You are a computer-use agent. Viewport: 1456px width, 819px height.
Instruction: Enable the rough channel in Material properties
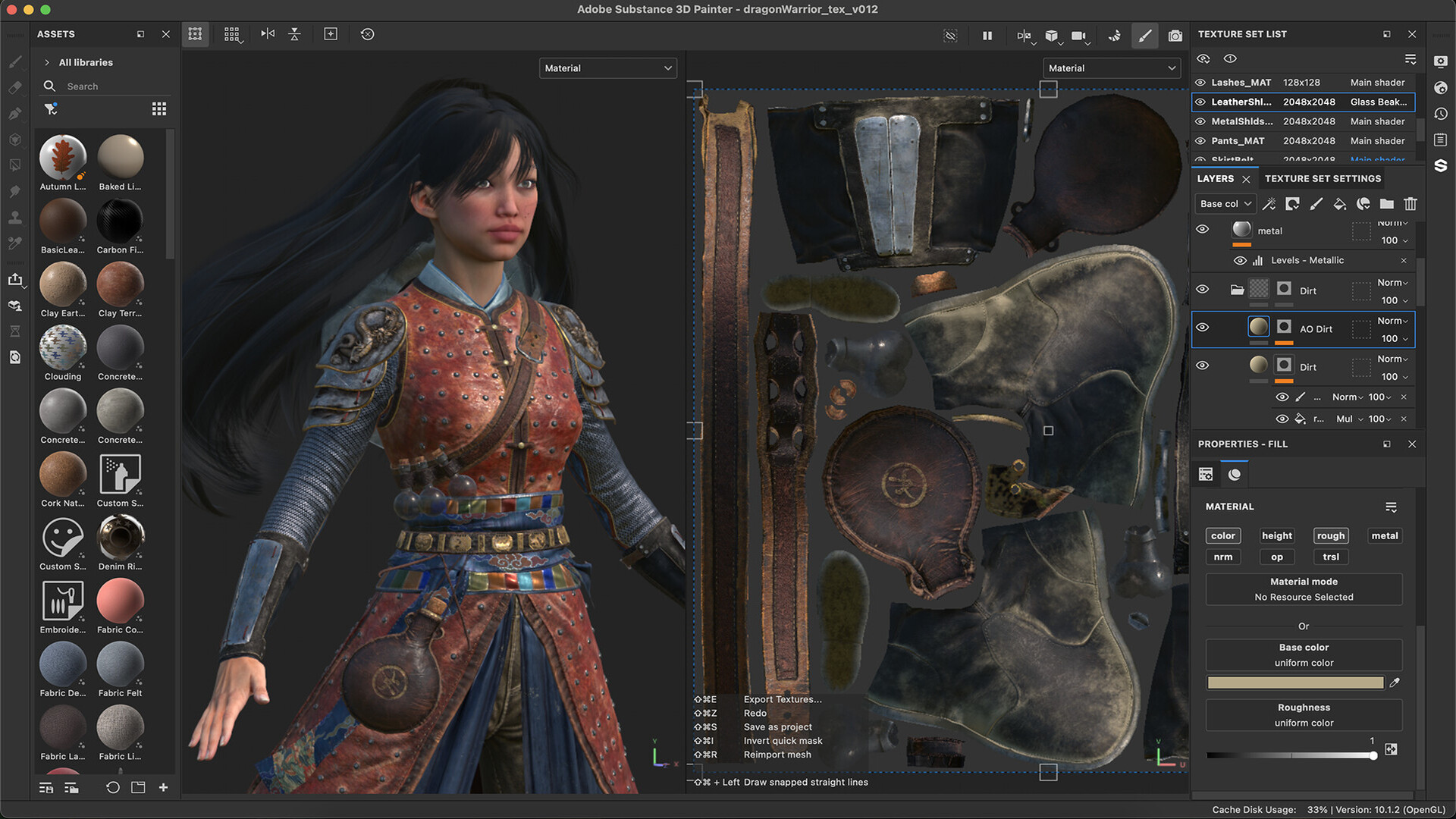(x=1331, y=535)
